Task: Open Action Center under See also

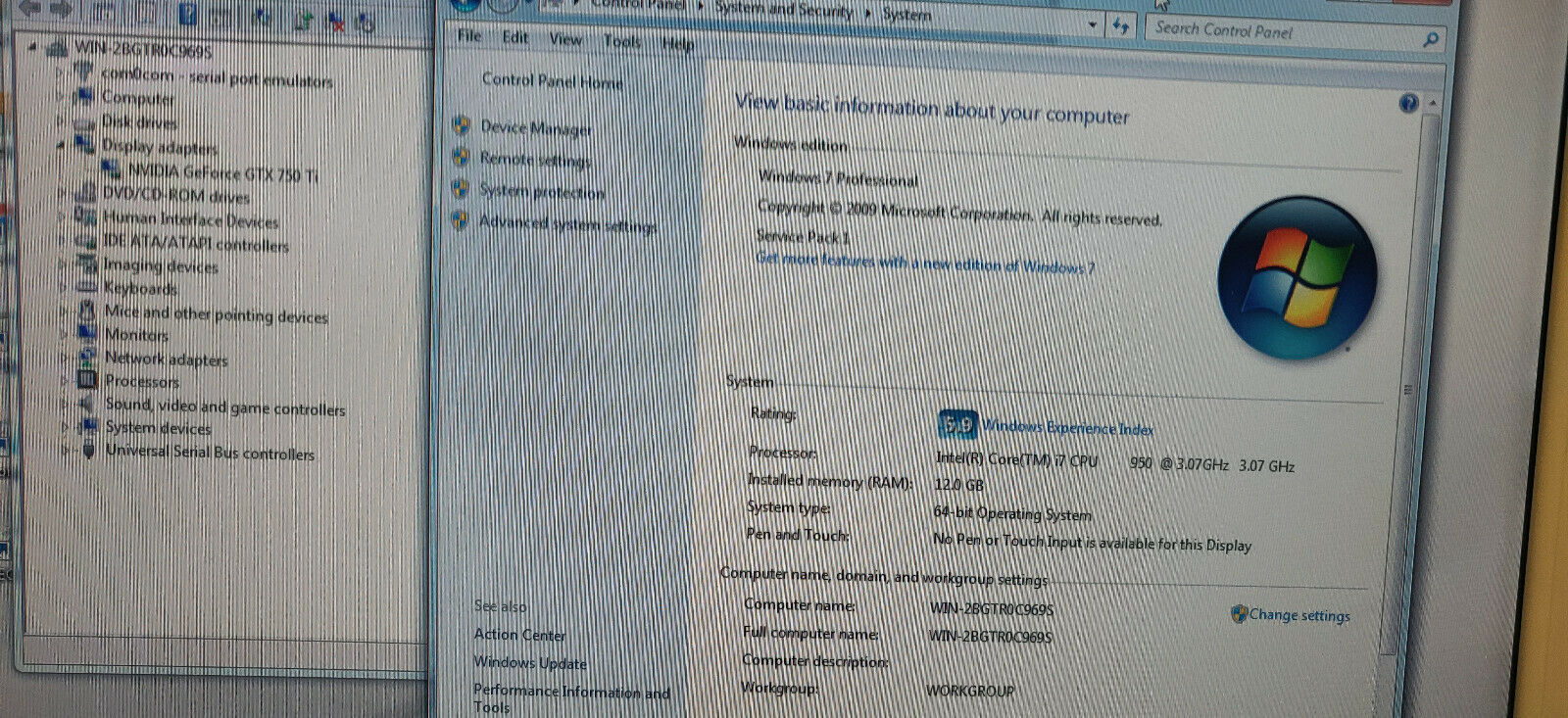Action: [x=519, y=635]
